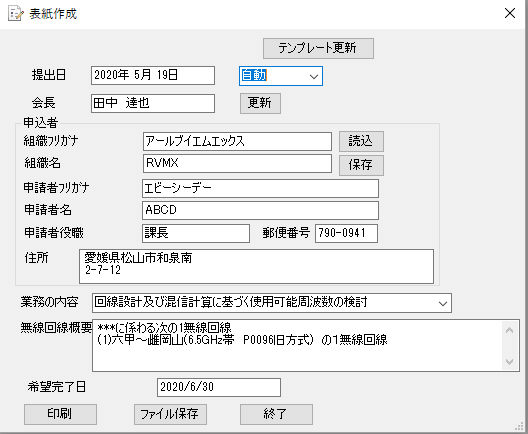
Task: Click the テンプレート更新 button
Action: click(318, 48)
